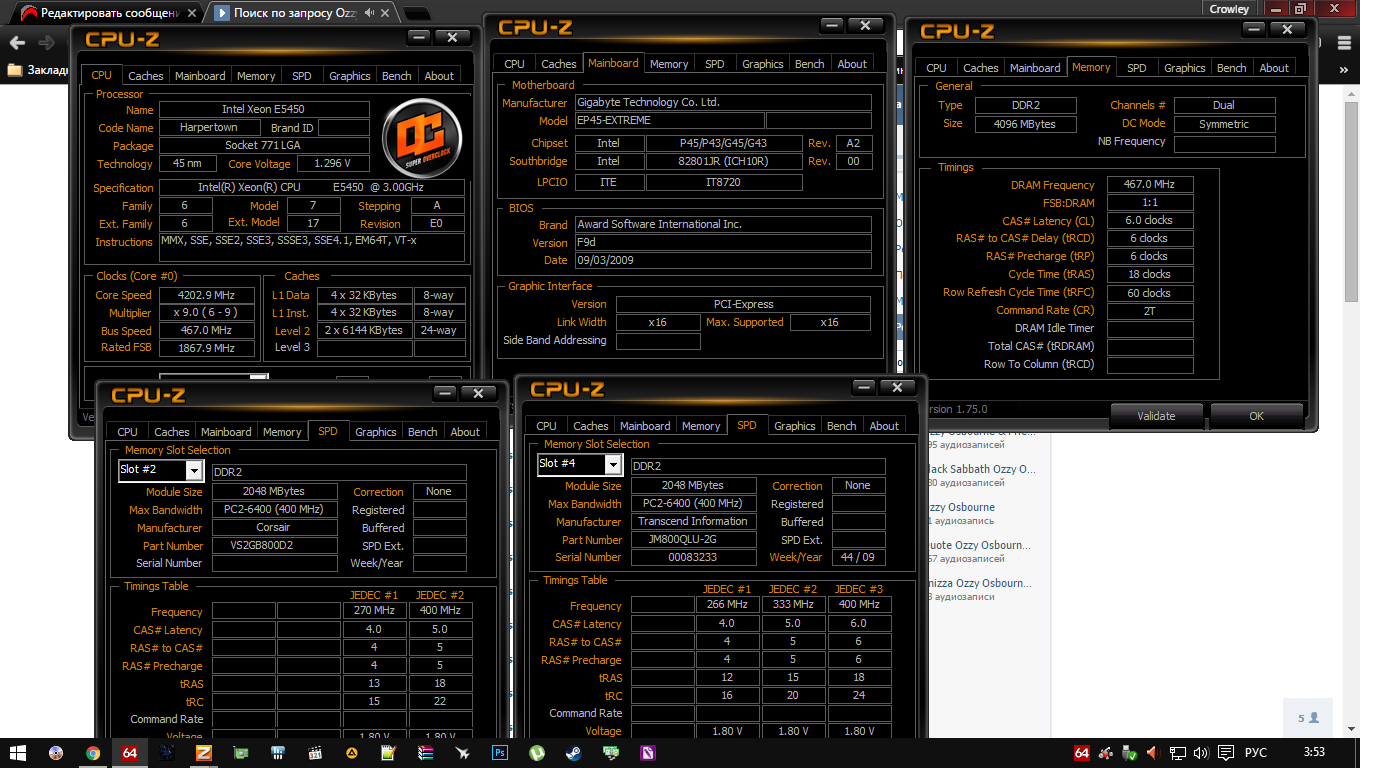
Task: Open the Action Center notifications icon
Action: [x=1224, y=753]
